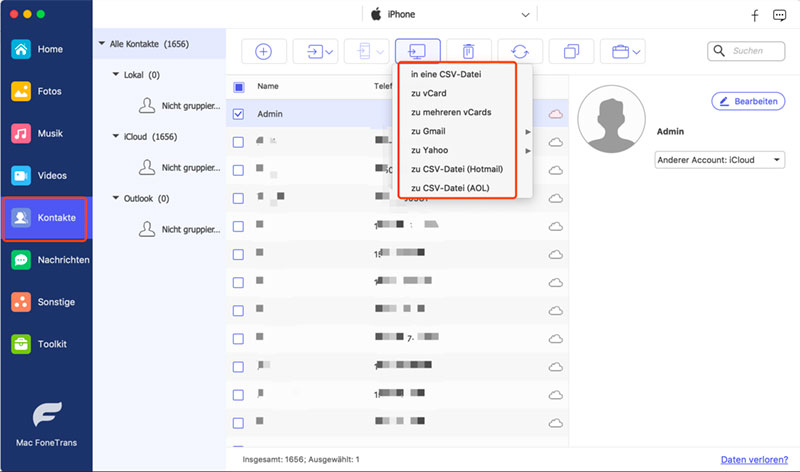800x472 pixels.
Task: Select 'Nicht gruppier...' under iCloud
Action: [179, 167]
